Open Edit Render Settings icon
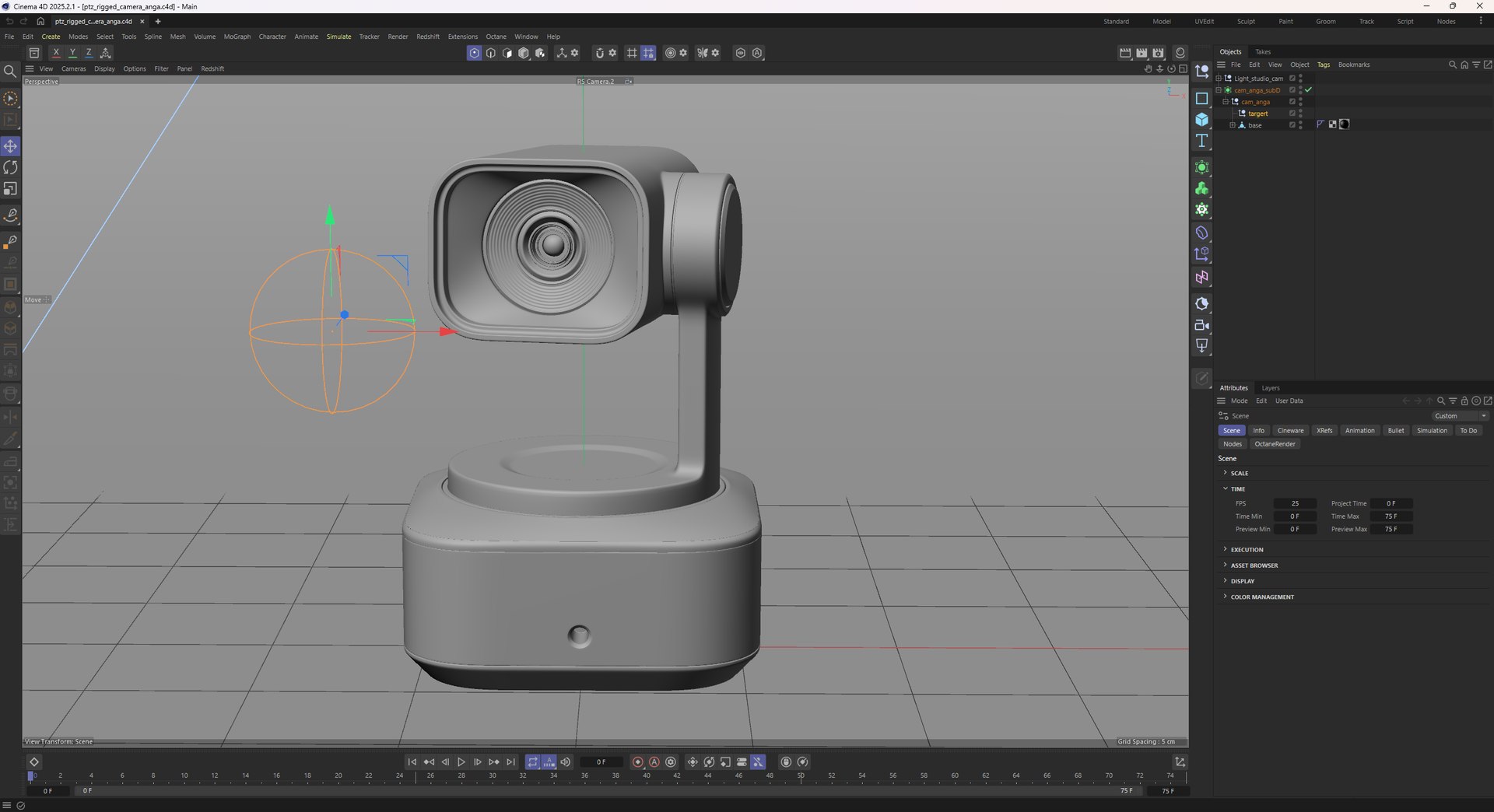 tap(1158, 53)
